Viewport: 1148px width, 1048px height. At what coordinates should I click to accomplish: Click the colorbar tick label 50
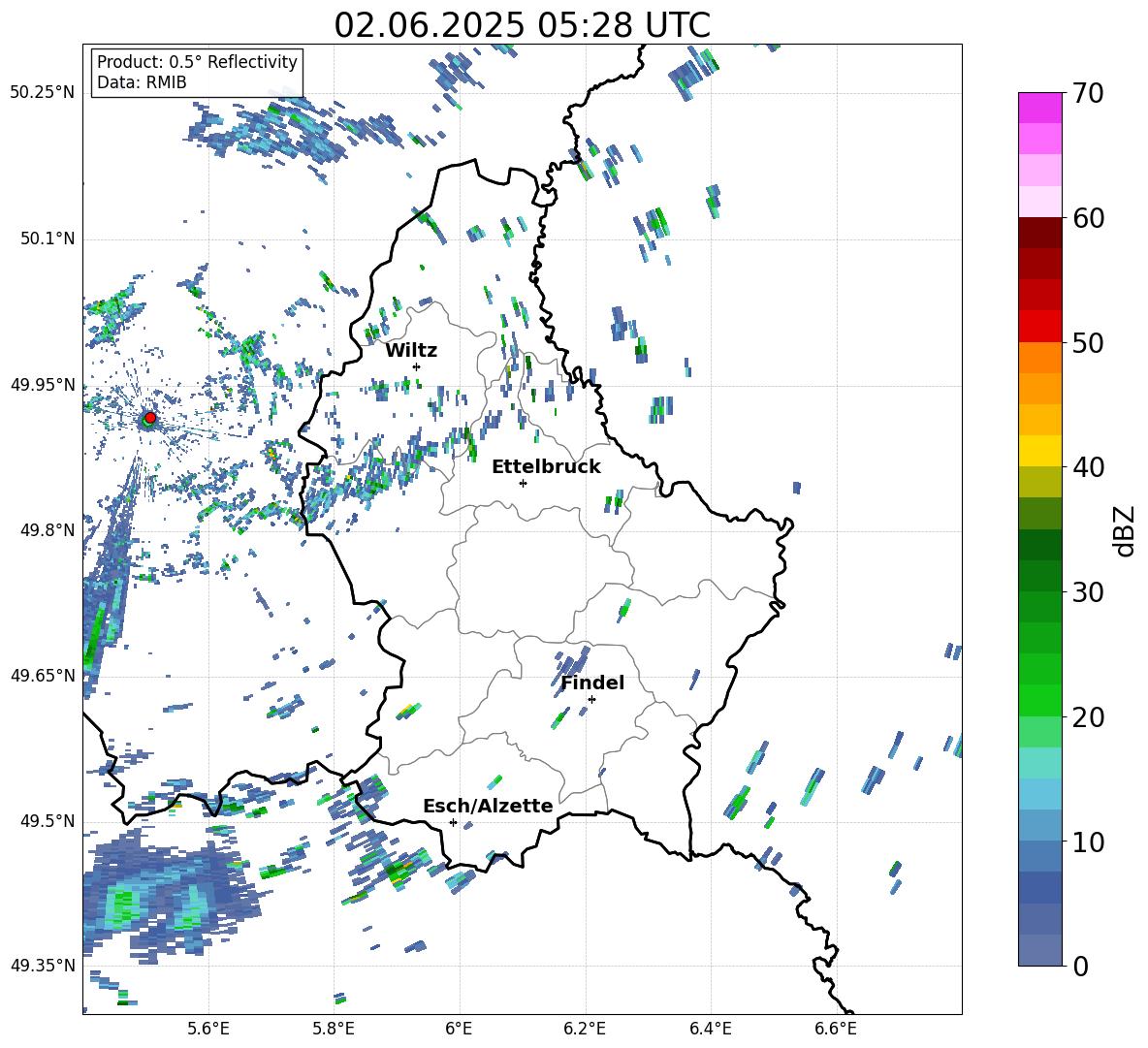click(1087, 343)
